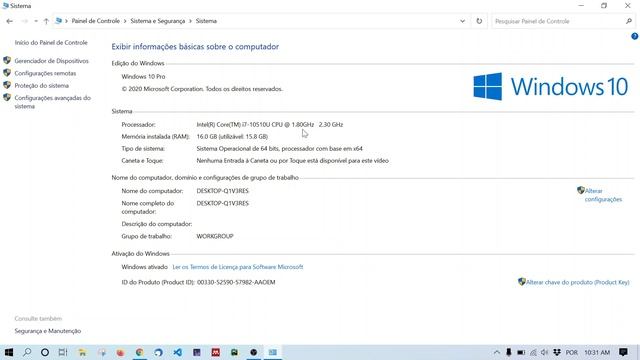640x360 pixels.
Task: Minimize the Sistema window
Action: [581, 6]
